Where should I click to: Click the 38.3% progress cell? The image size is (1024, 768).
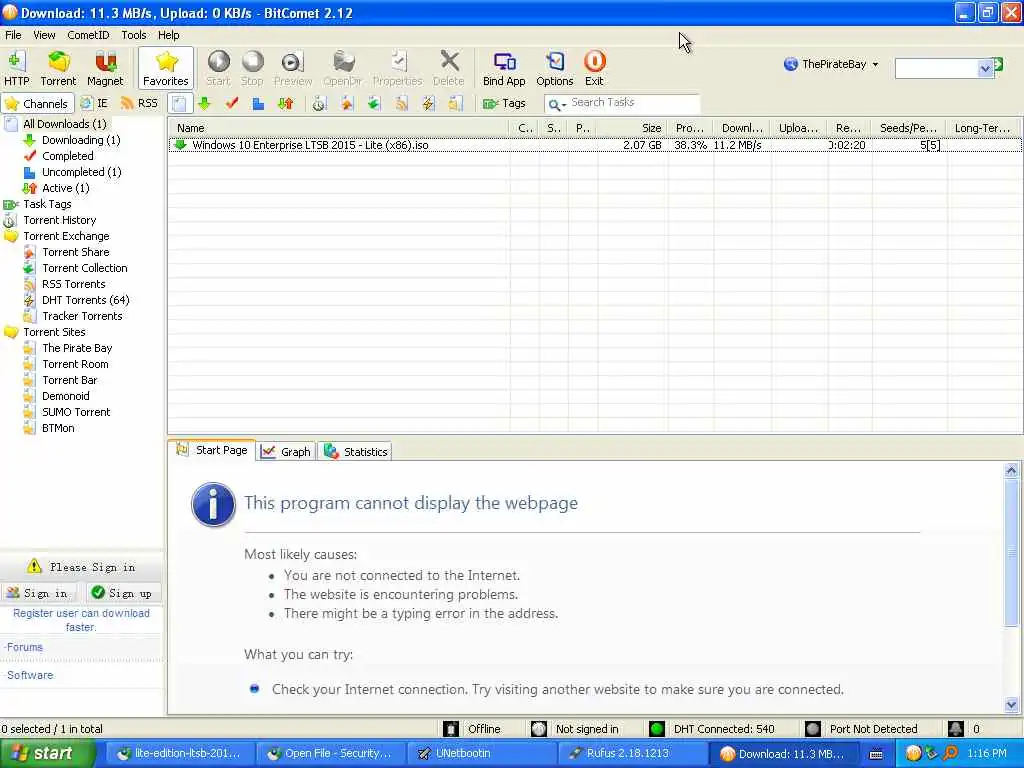690,145
